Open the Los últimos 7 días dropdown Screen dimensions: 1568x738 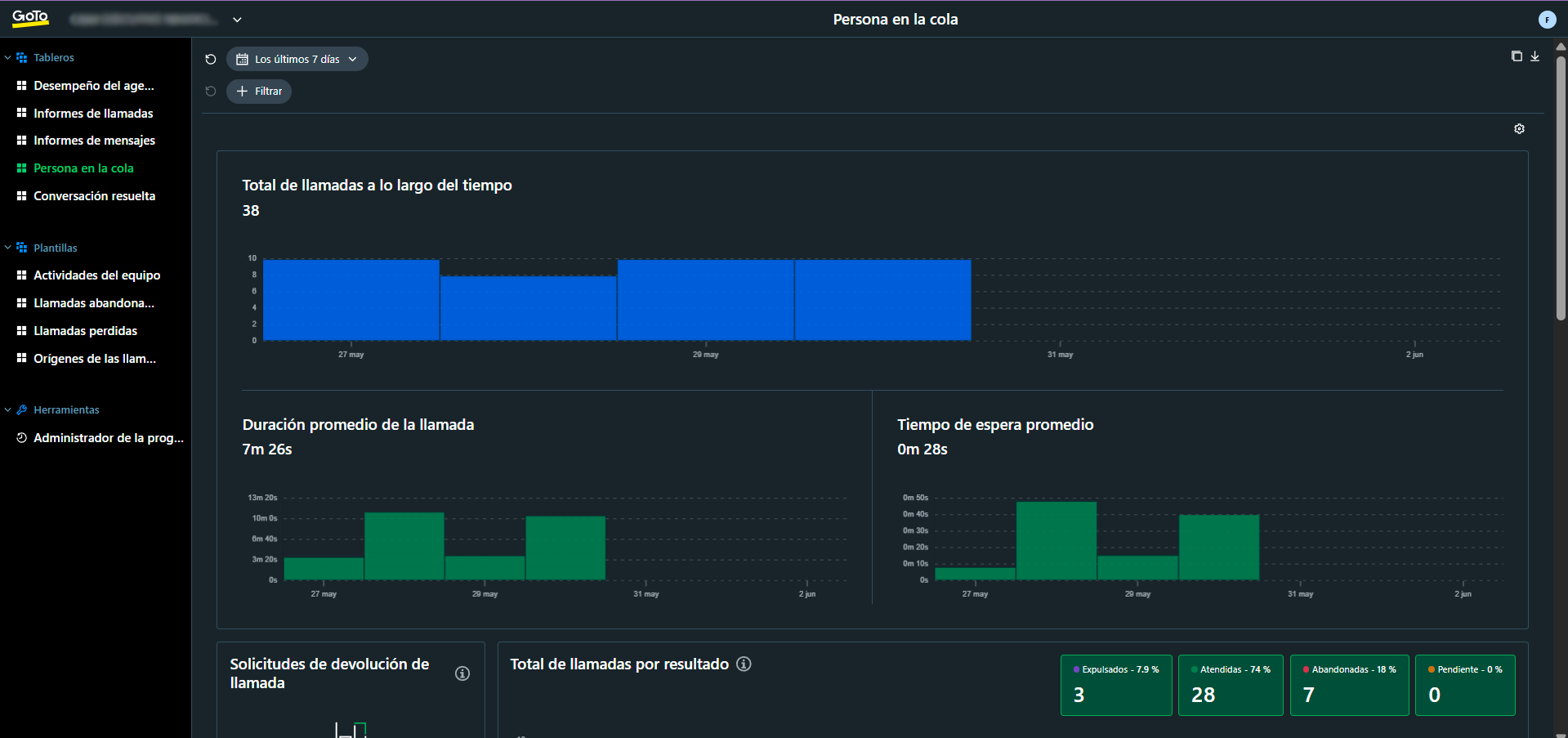(297, 59)
